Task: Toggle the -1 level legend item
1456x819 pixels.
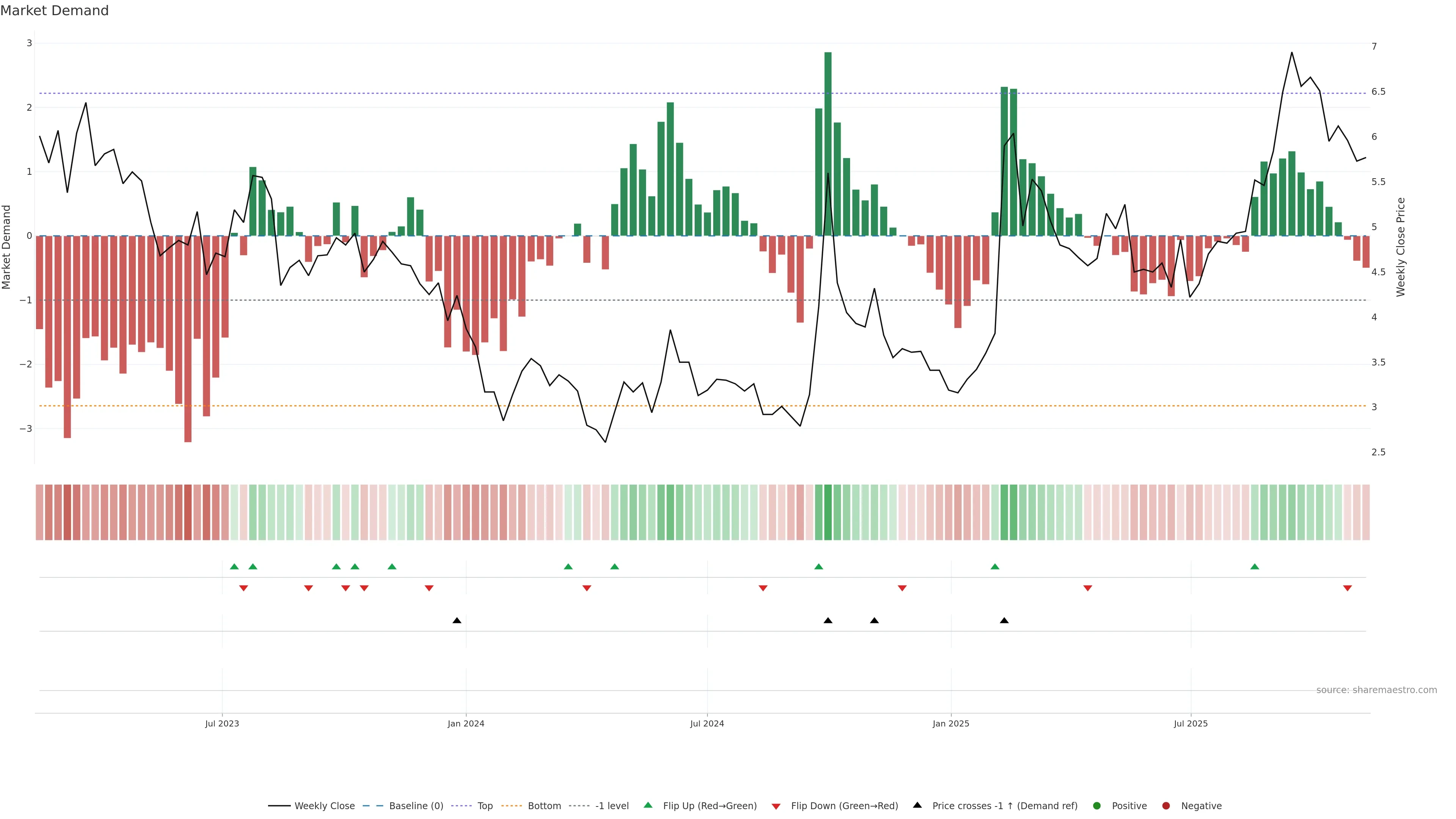Action: tap(612, 806)
